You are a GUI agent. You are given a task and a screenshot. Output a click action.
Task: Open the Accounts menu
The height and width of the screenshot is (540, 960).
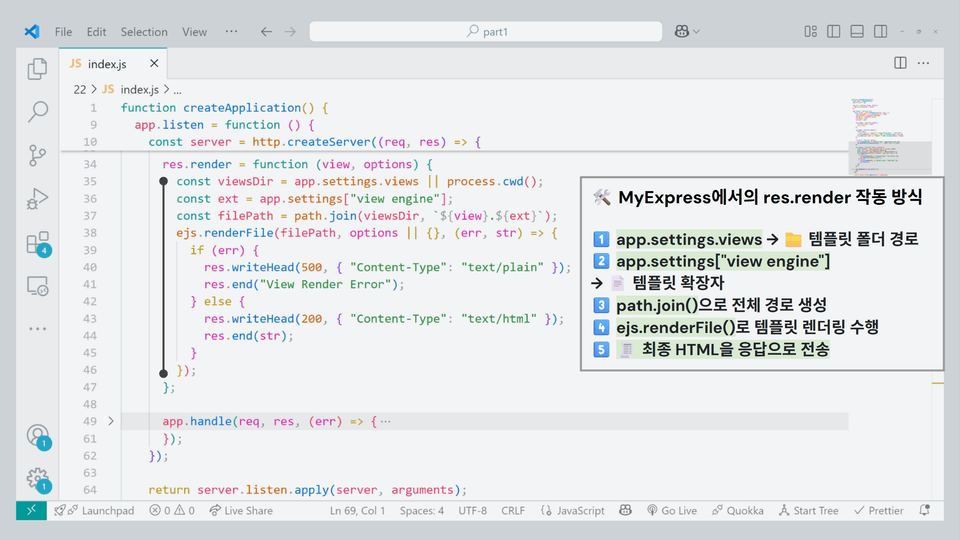[x=38, y=436]
